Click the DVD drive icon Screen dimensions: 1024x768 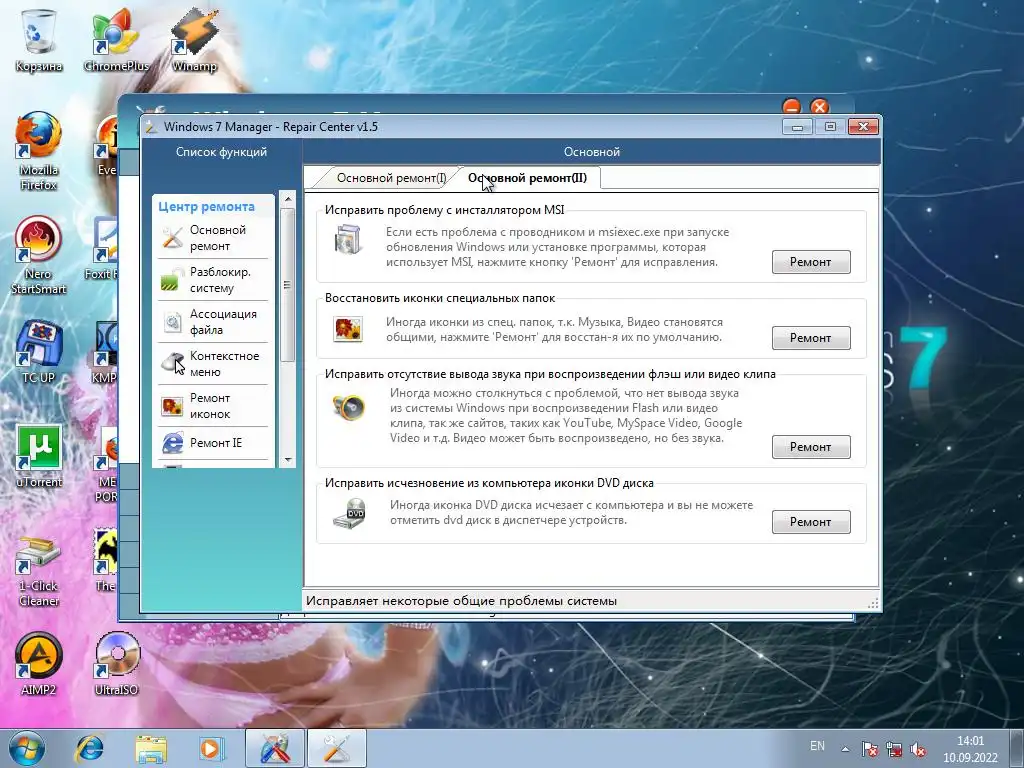349,513
